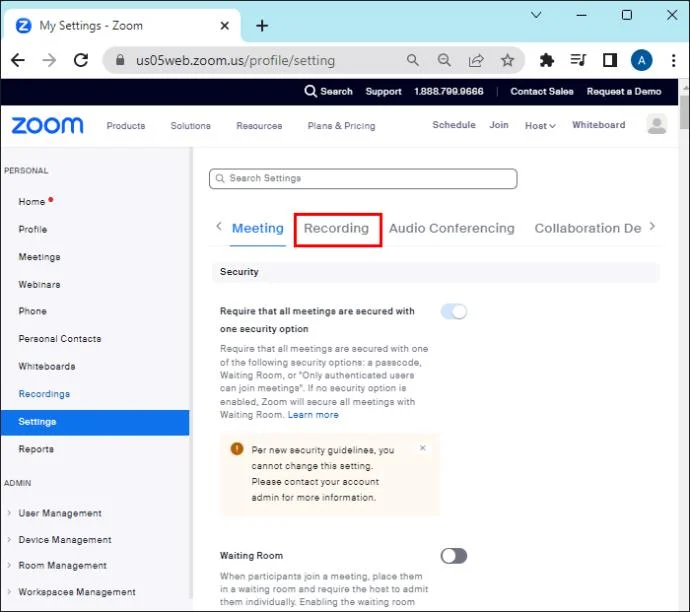
Task: Toggle the require security option switch
Action: point(454,311)
